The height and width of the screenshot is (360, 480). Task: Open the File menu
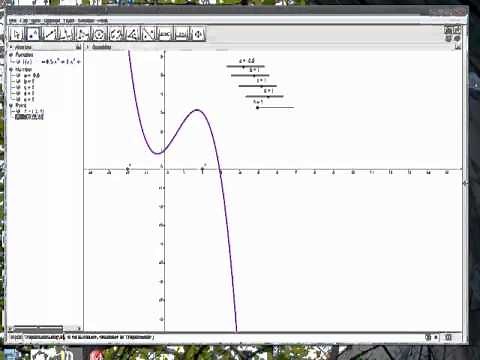[x=12, y=21]
